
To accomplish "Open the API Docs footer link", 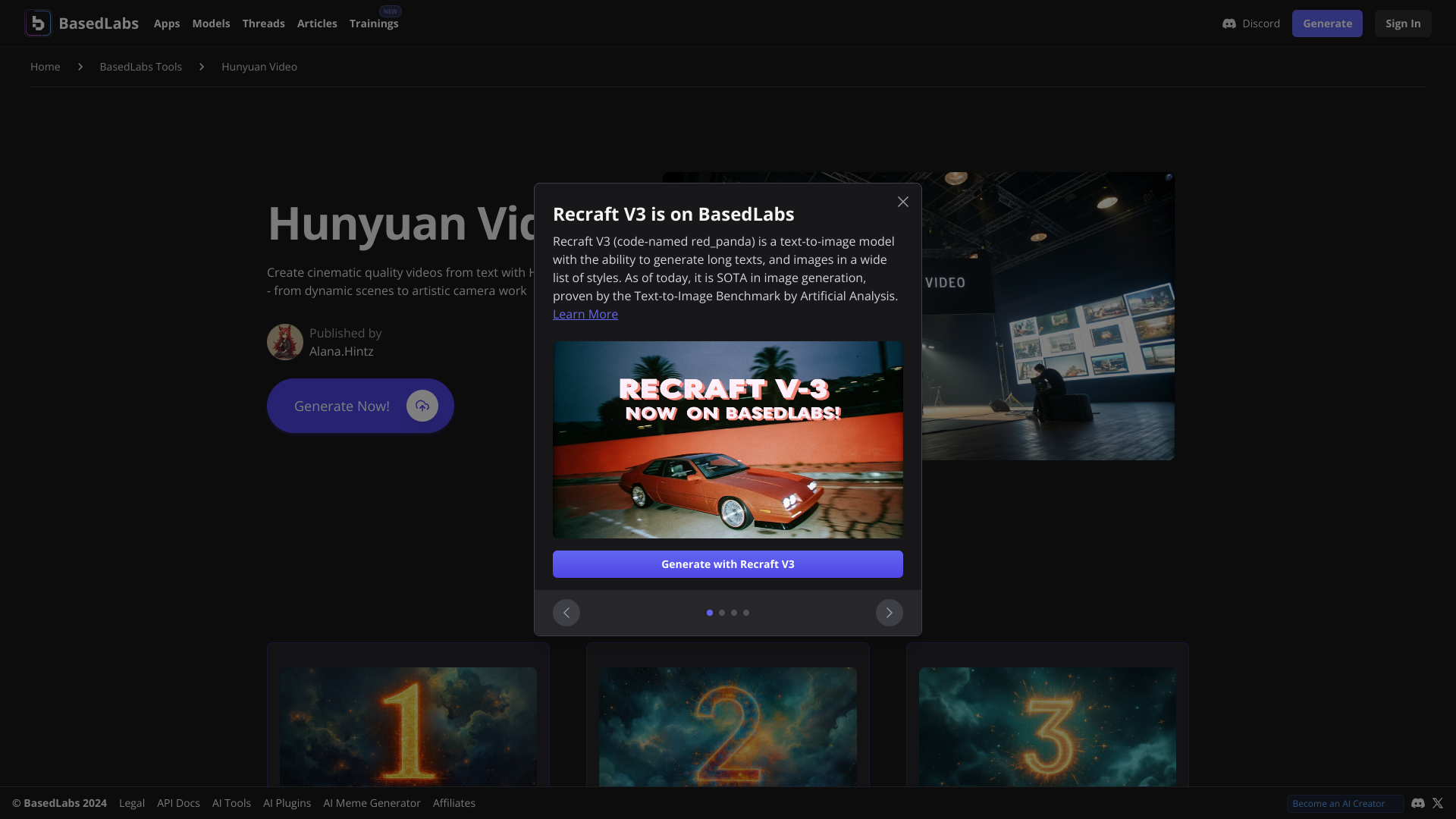I will 178,803.
